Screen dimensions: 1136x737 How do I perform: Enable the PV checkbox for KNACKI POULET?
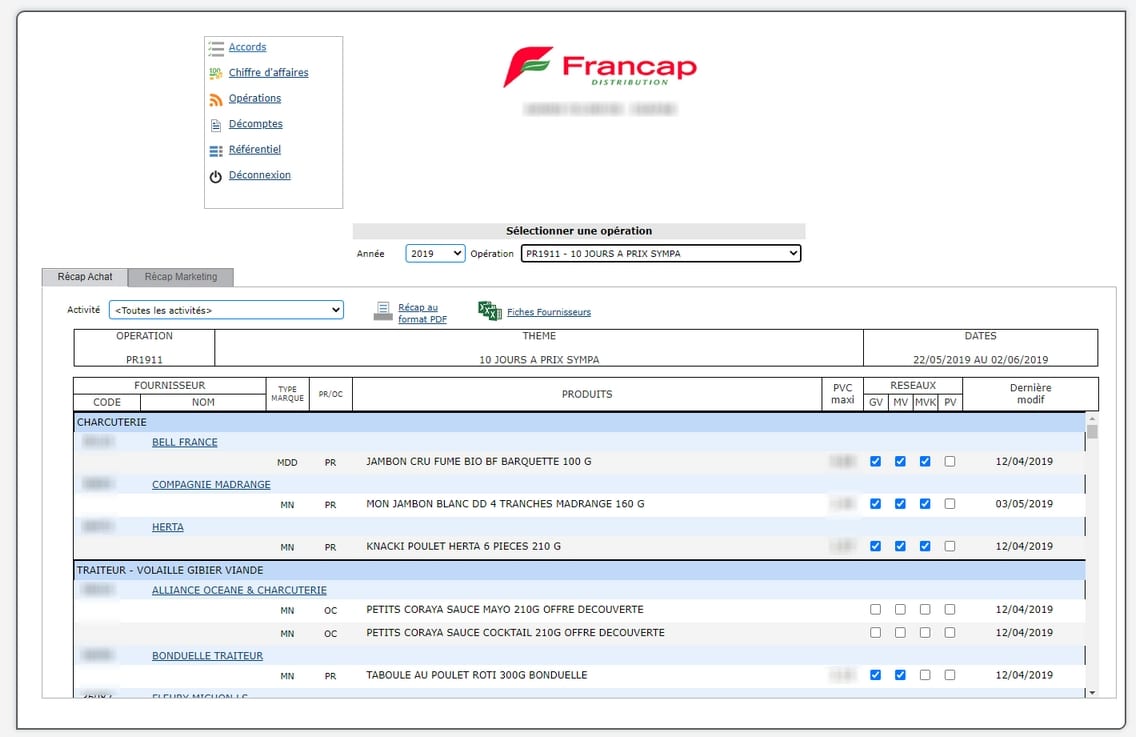pyautogui.click(x=949, y=546)
